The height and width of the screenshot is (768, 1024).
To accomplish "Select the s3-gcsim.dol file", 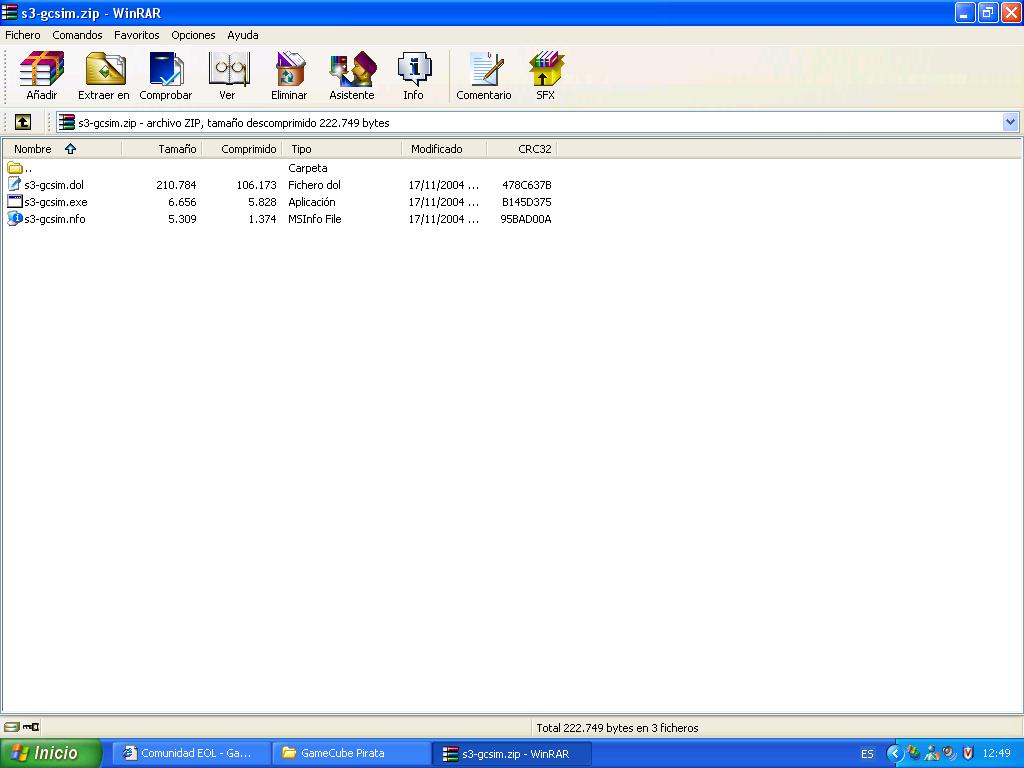I will point(54,185).
